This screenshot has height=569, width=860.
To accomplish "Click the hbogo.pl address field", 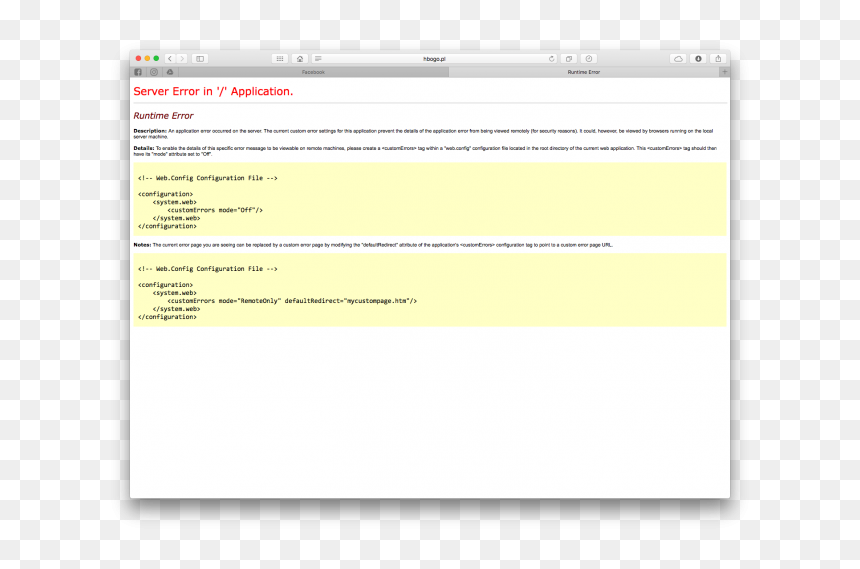I will tap(434, 59).
